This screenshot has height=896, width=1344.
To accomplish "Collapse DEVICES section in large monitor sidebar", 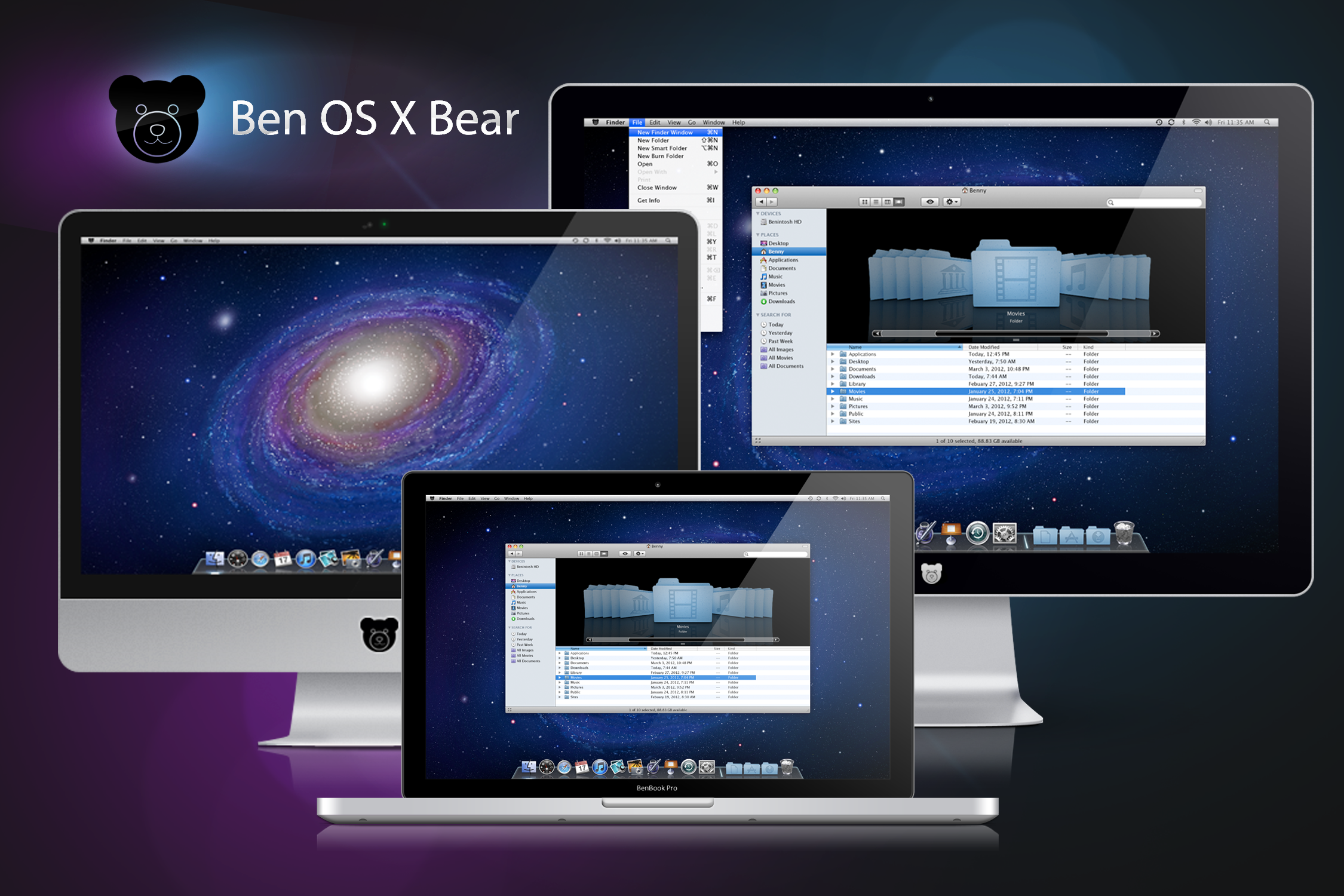I will tap(758, 213).
